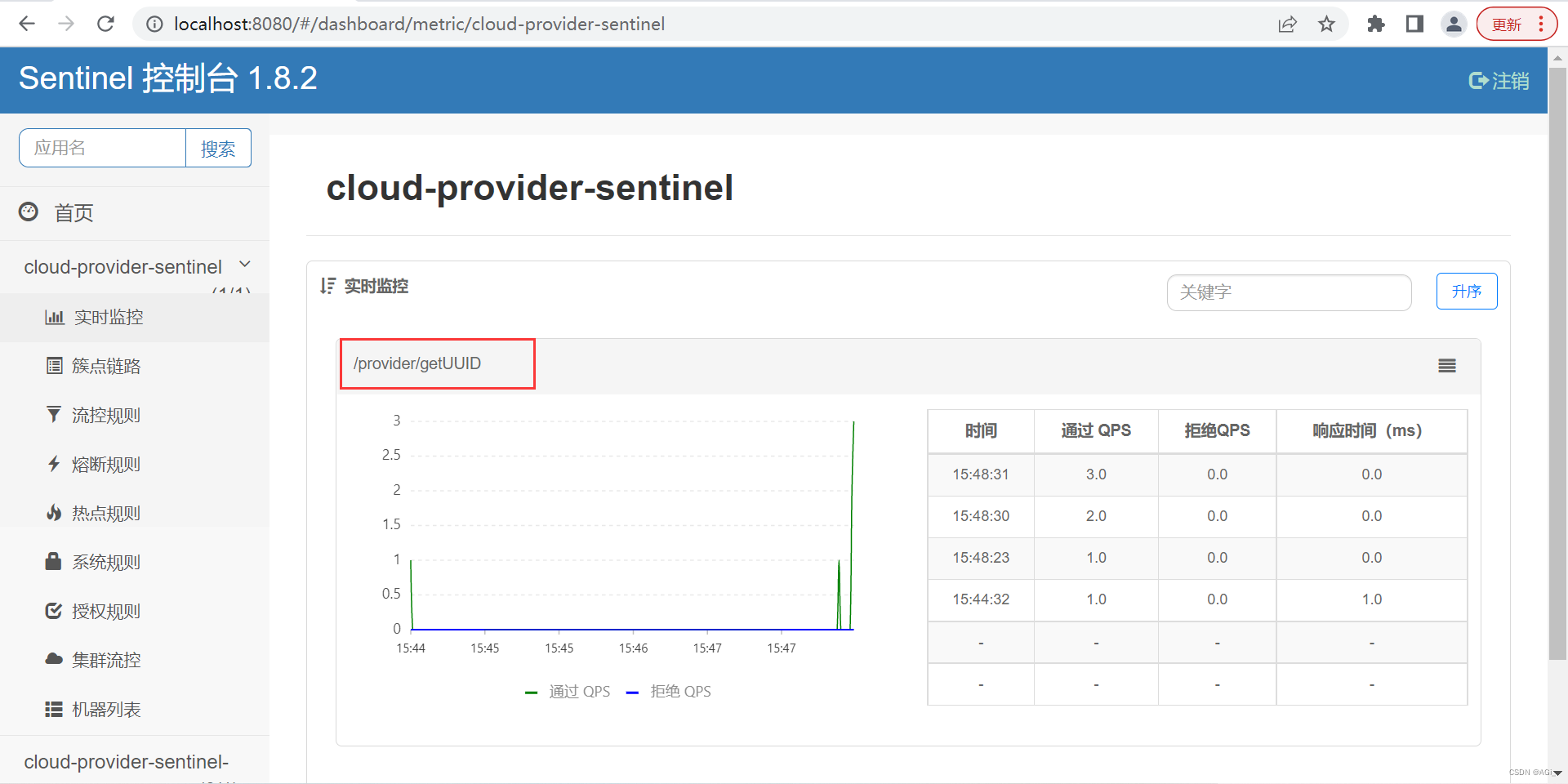Open the browser extensions puzzle icon
1568x784 pixels.
pyautogui.click(x=1375, y=24)
